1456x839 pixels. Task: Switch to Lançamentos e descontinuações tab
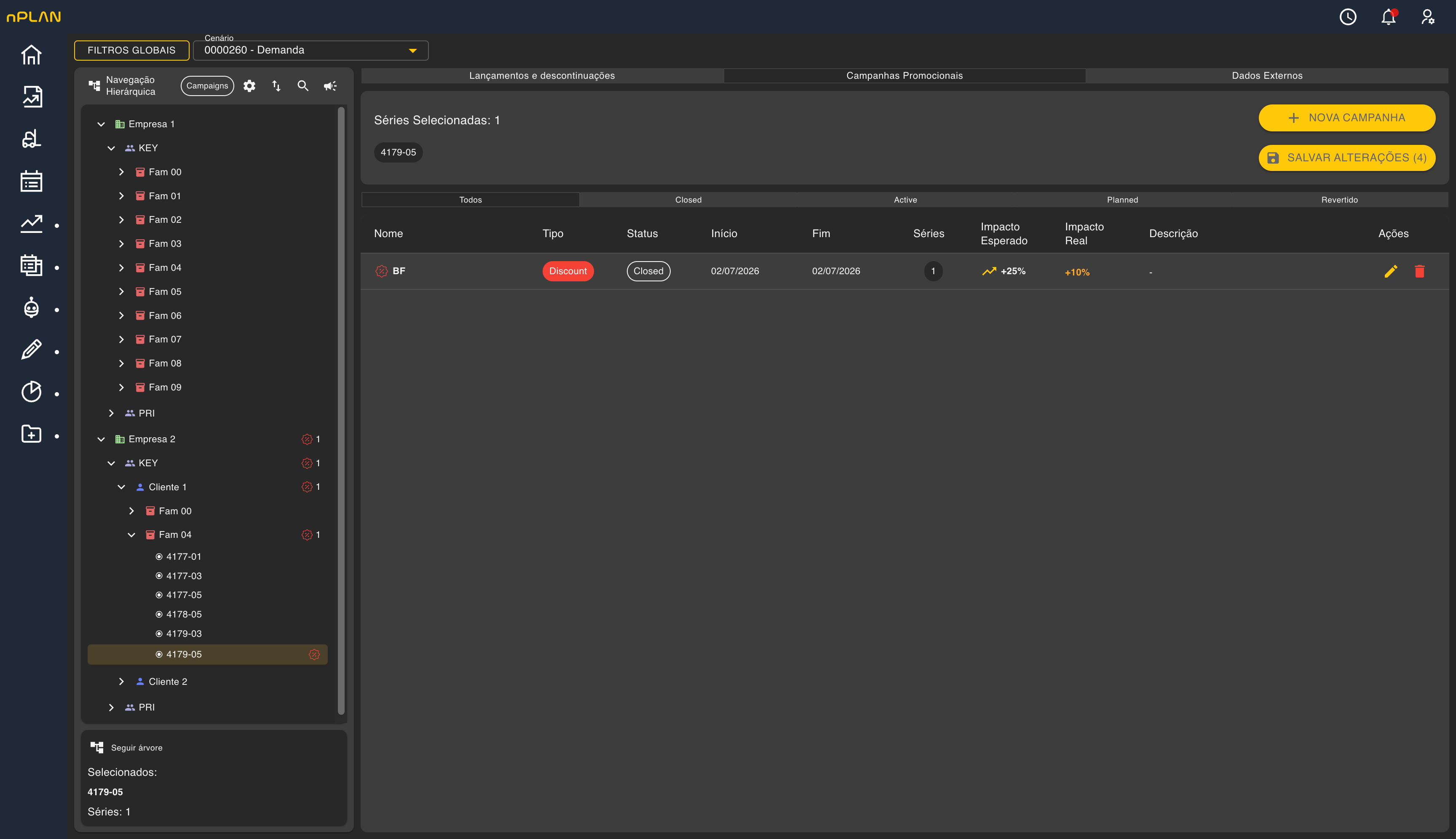(x=542, y=75)
